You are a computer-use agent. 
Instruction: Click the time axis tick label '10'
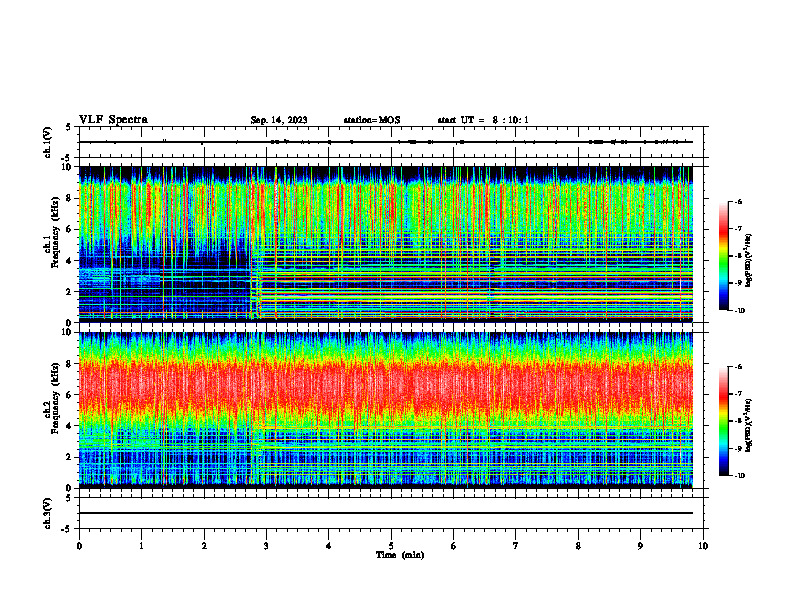coord(703,546)
